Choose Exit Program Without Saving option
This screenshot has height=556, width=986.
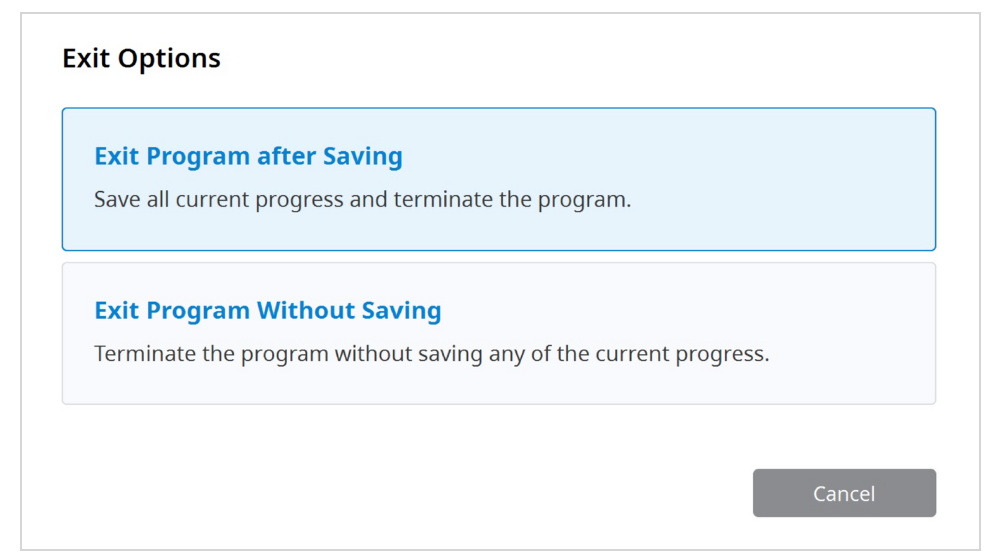point(499,333)
